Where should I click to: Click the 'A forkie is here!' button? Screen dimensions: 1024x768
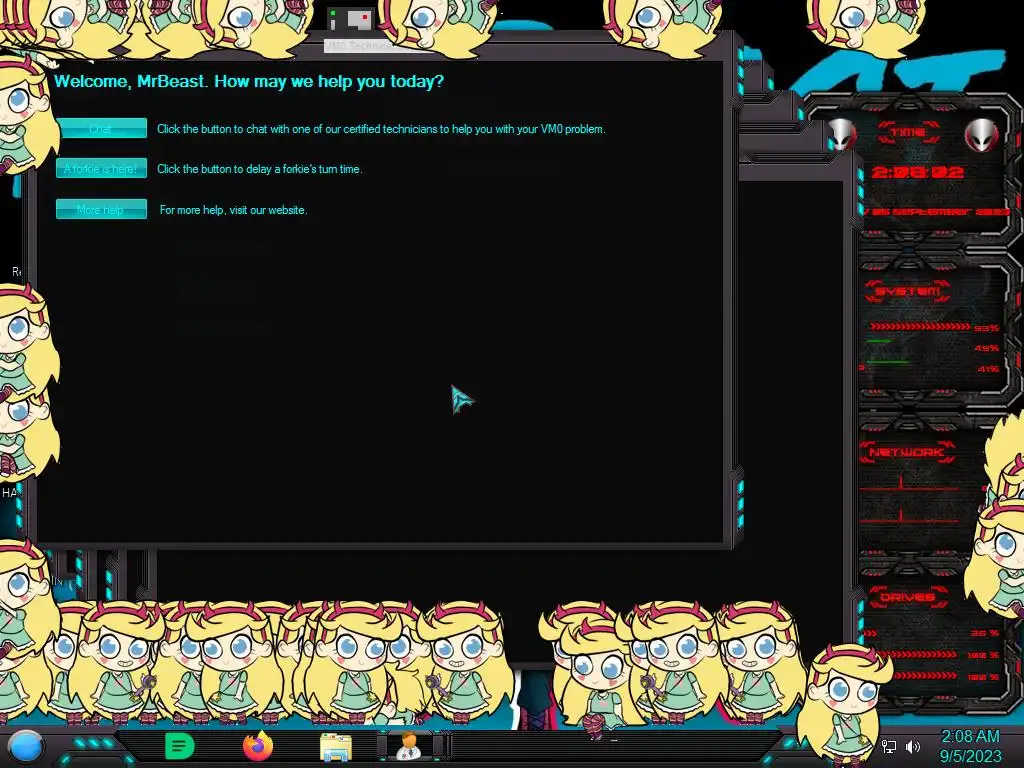point(101,168)
